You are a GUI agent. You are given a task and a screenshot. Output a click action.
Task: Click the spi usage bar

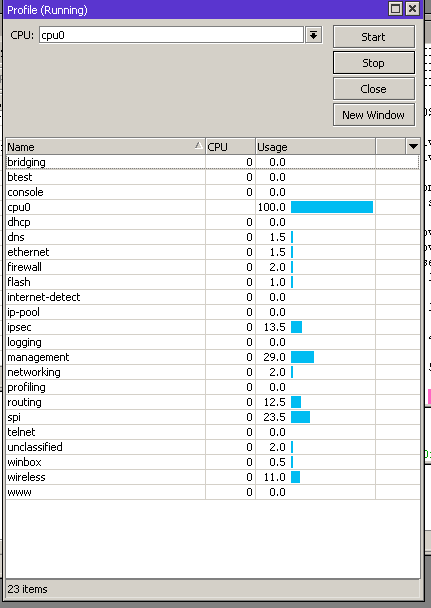[x=300, y=417]
